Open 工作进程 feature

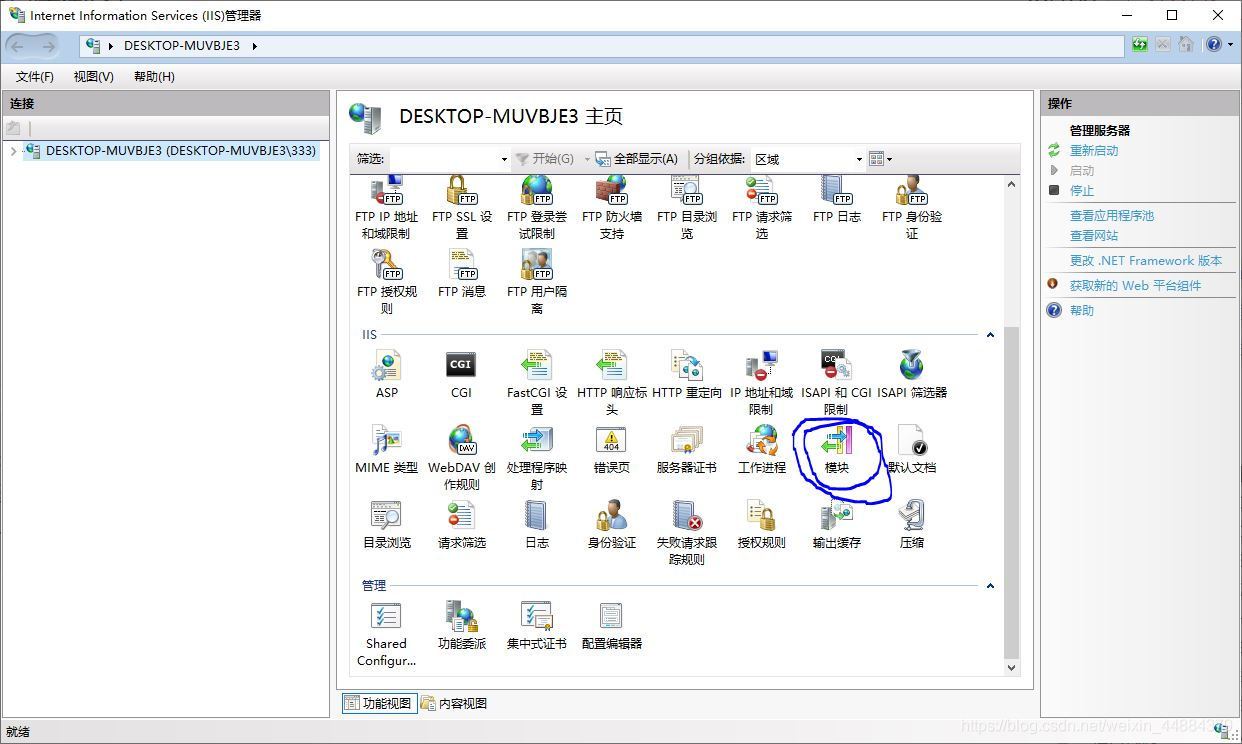(761, 449)
